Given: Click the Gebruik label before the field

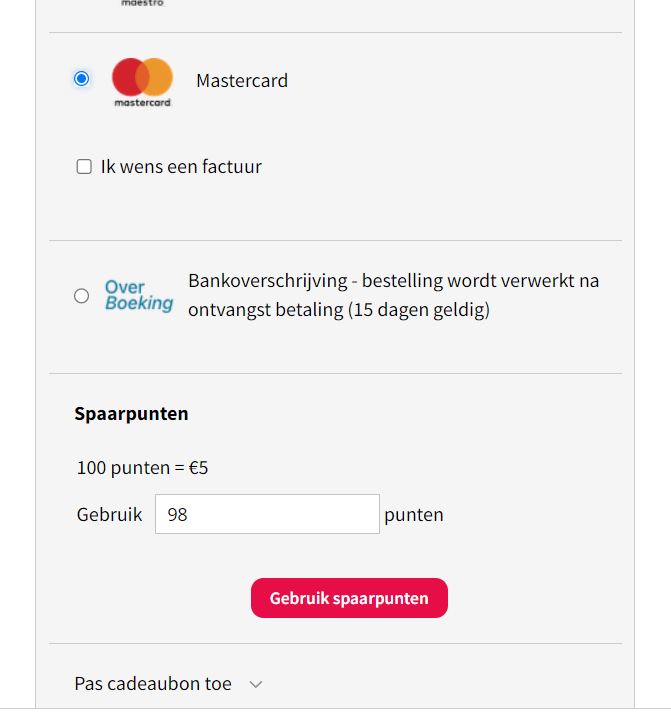Looking at the screenshot, I should tap(109, 515).
